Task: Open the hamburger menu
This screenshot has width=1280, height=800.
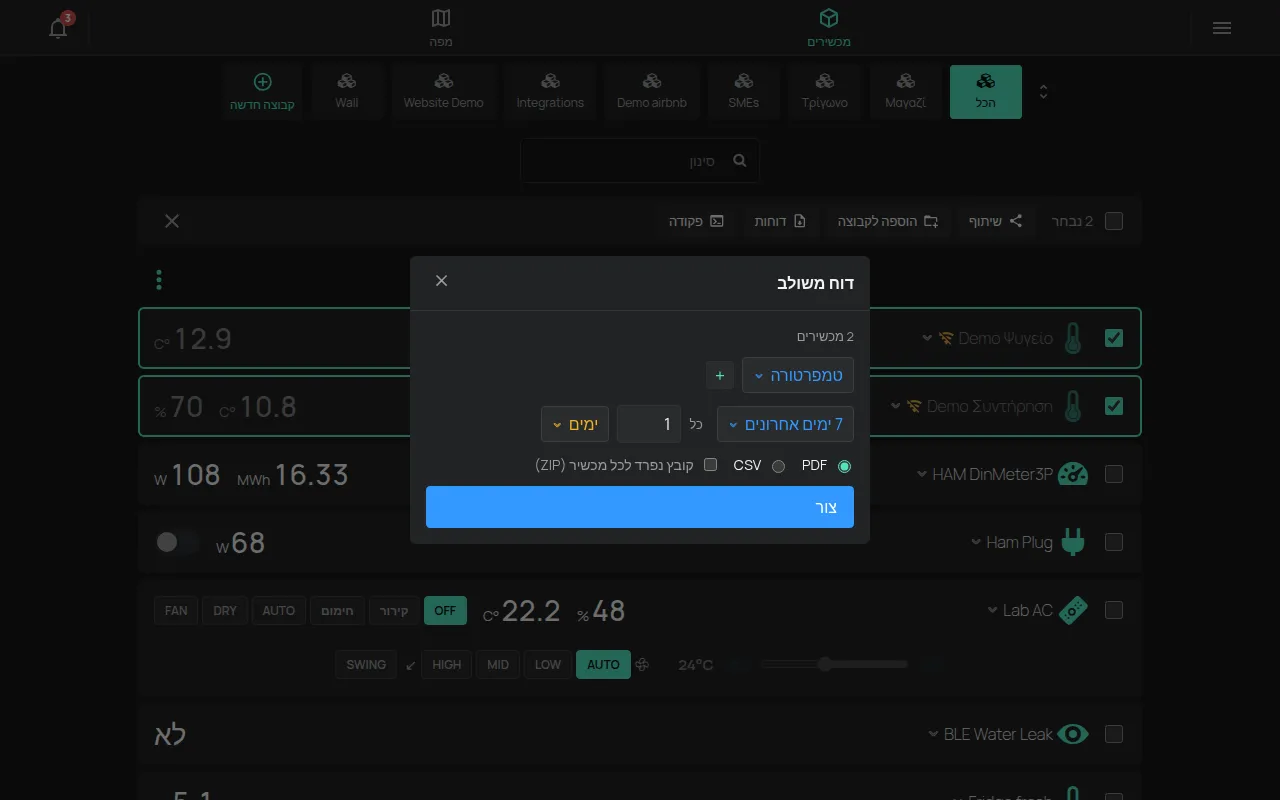Action: pos(1221,28)
